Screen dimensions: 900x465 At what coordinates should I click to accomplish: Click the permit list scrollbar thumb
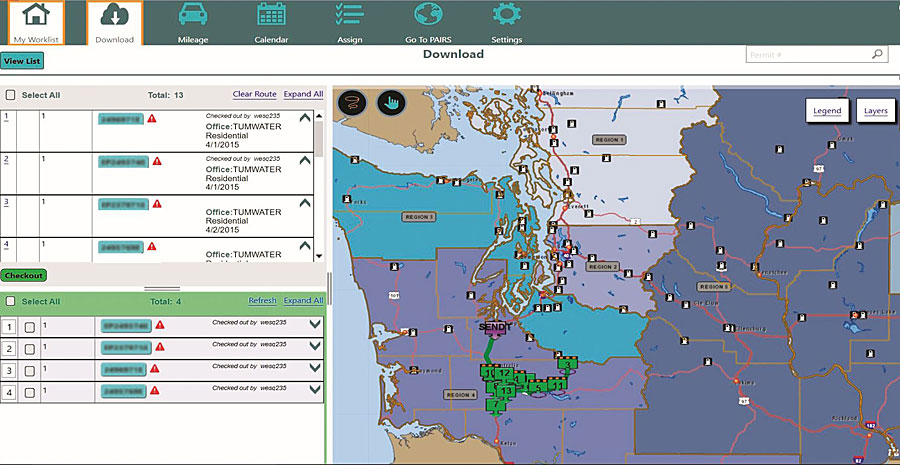point(319,138)
